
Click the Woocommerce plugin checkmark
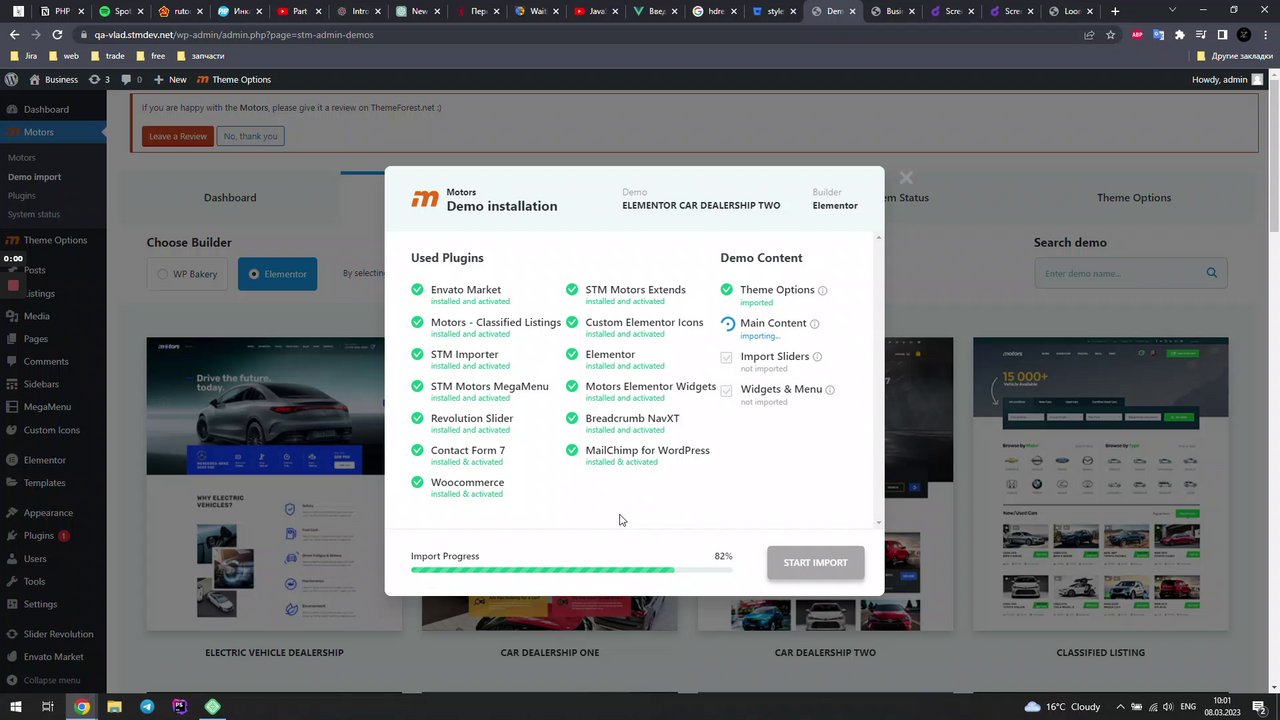coord(417,482)
